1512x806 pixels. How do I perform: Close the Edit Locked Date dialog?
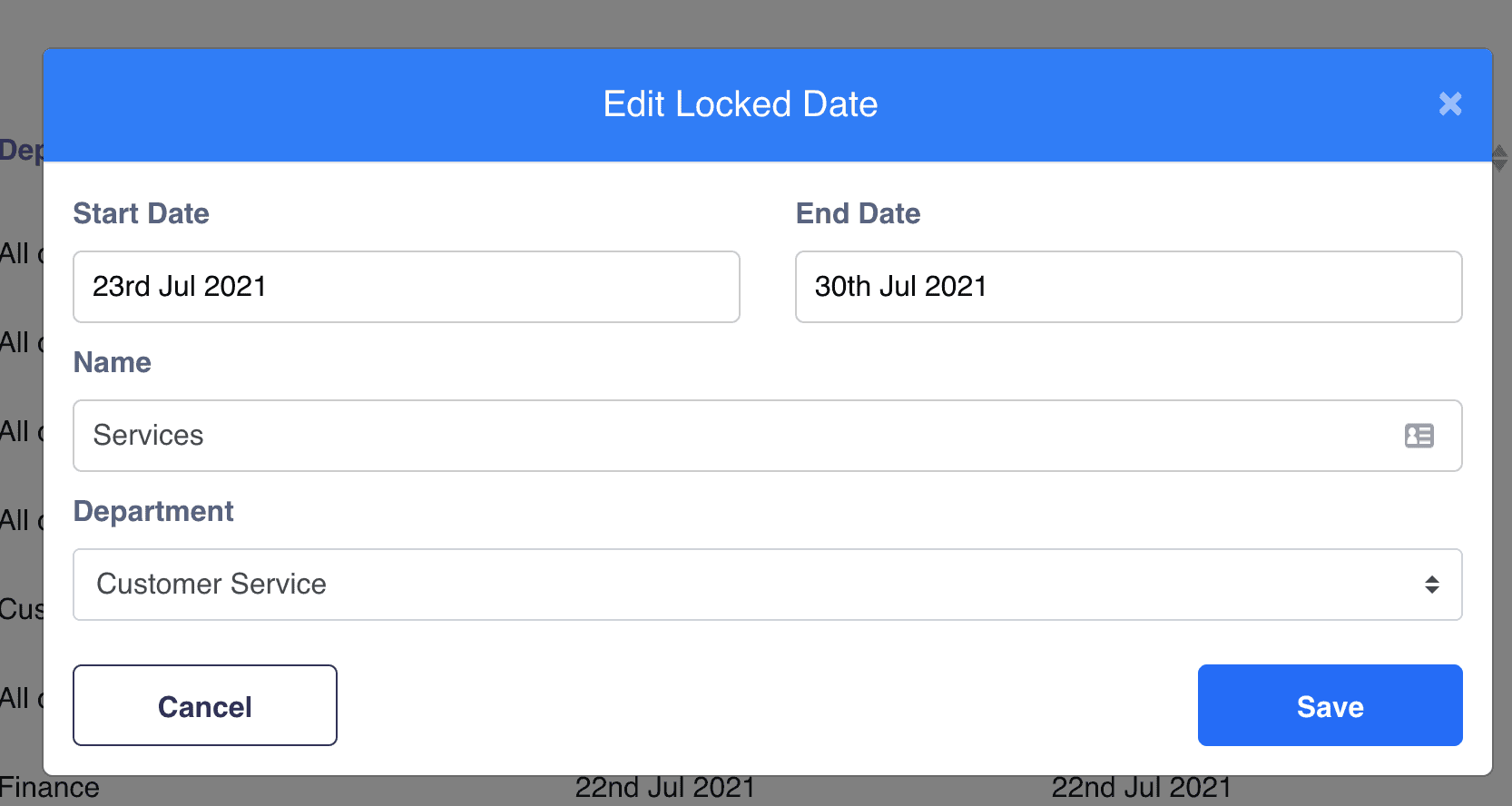(x=1450, y=104)
